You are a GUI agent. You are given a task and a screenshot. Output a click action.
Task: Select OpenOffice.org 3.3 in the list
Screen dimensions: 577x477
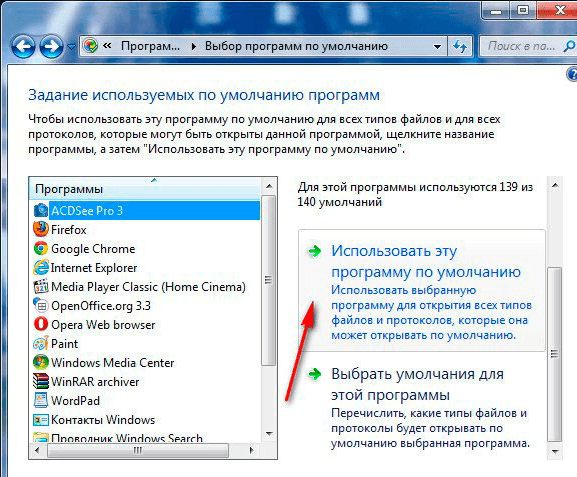point(101,305)
